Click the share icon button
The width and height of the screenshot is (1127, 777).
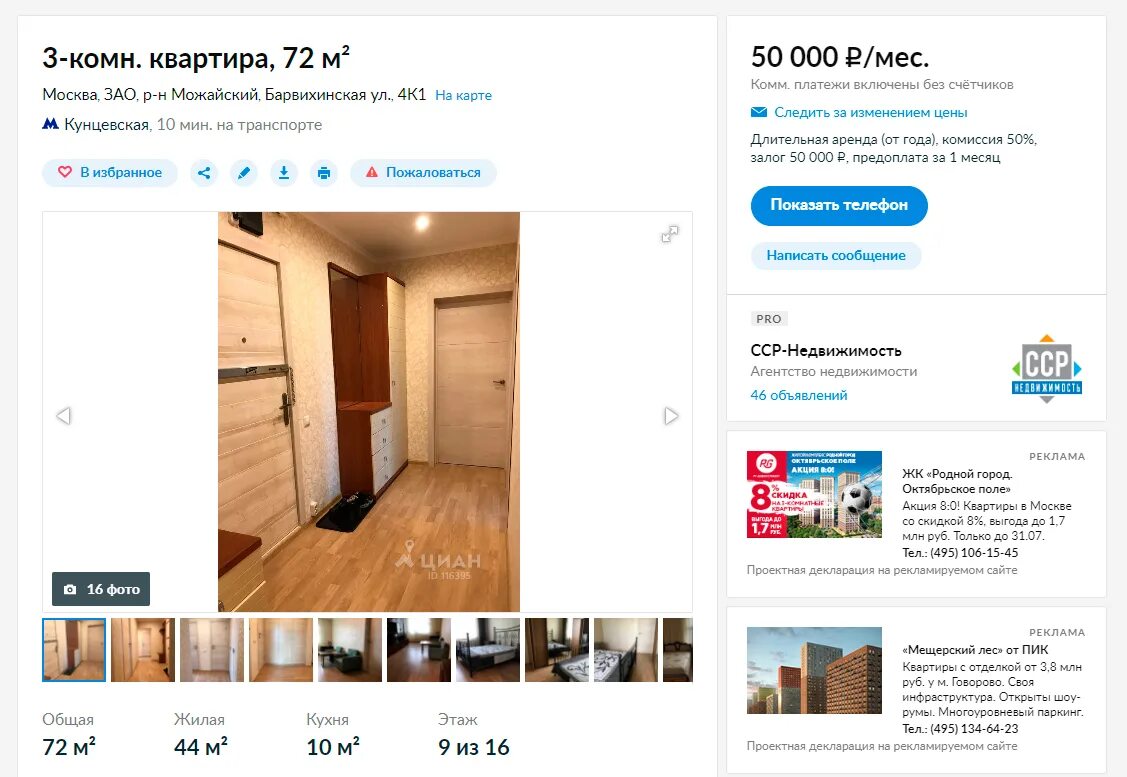click(204, 173)
